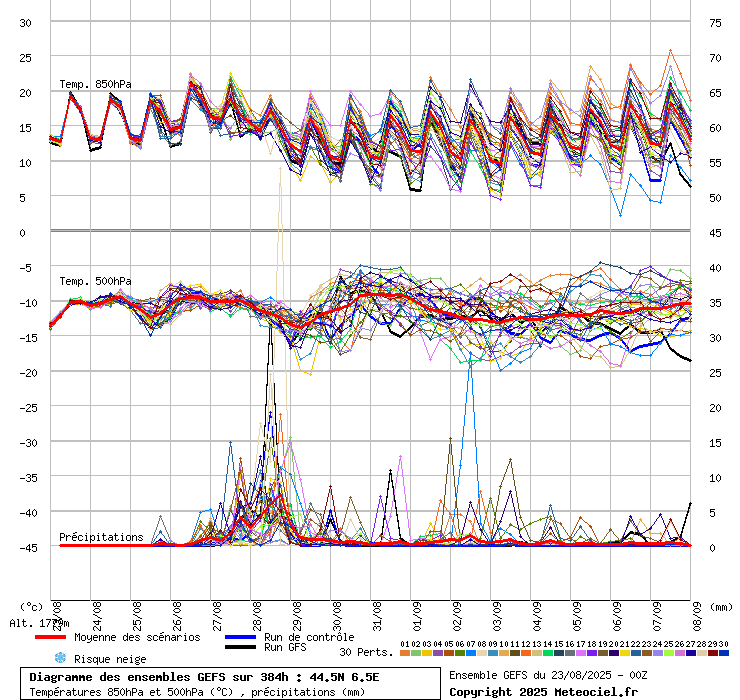This screenshot has width=740, height=700.
Task: Click the 07/09 date axis label
Action: (657, 616)
